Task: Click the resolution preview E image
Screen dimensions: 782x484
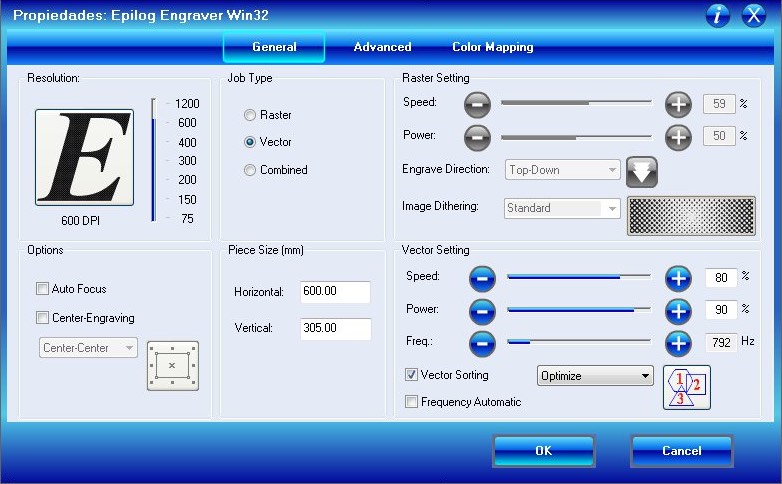Action: 84,157
